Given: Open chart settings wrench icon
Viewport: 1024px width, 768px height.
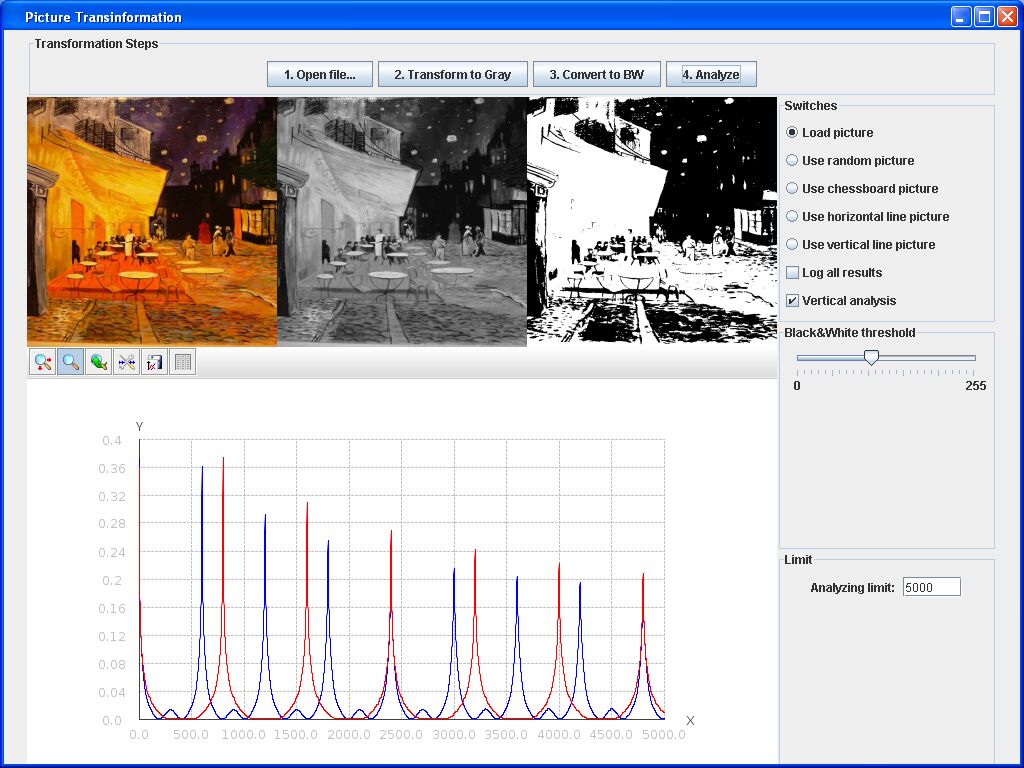Looking at the screenshot, I should 127,363.
